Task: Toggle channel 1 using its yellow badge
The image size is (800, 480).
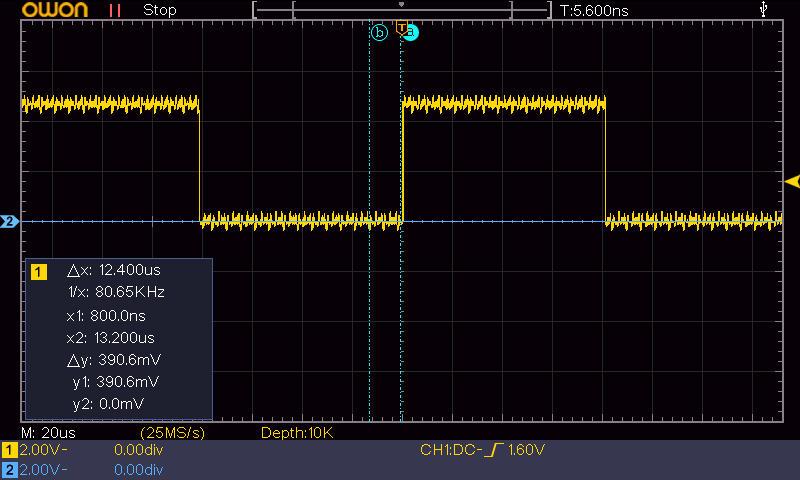Action: click(x=9, y=451)
